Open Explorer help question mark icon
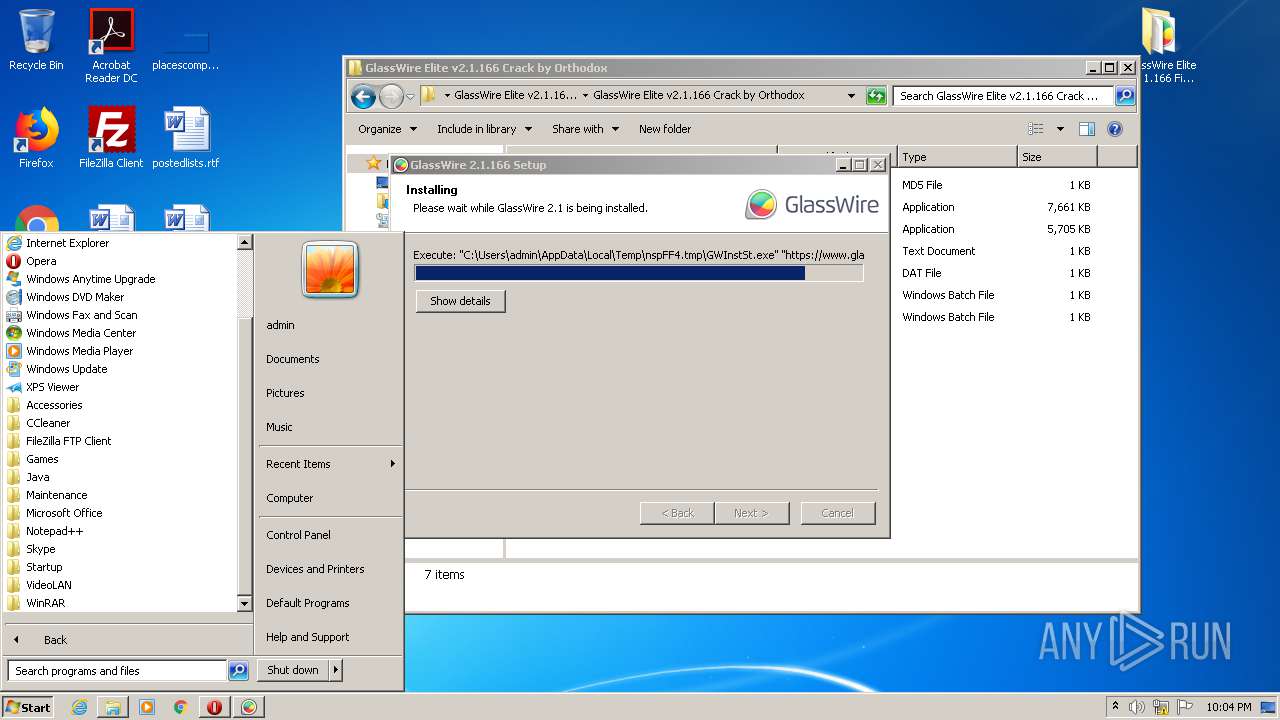Viewport: 1280px width, 720px height. pos(1115,129)
